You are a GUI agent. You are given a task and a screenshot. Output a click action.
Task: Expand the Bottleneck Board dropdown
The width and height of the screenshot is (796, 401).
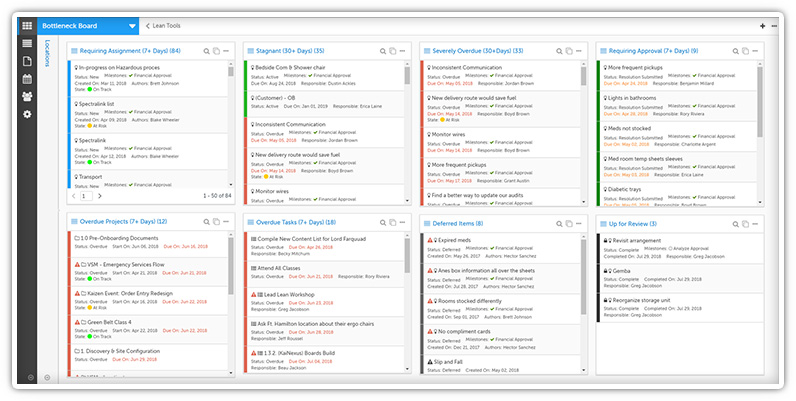tap(133, 24)
